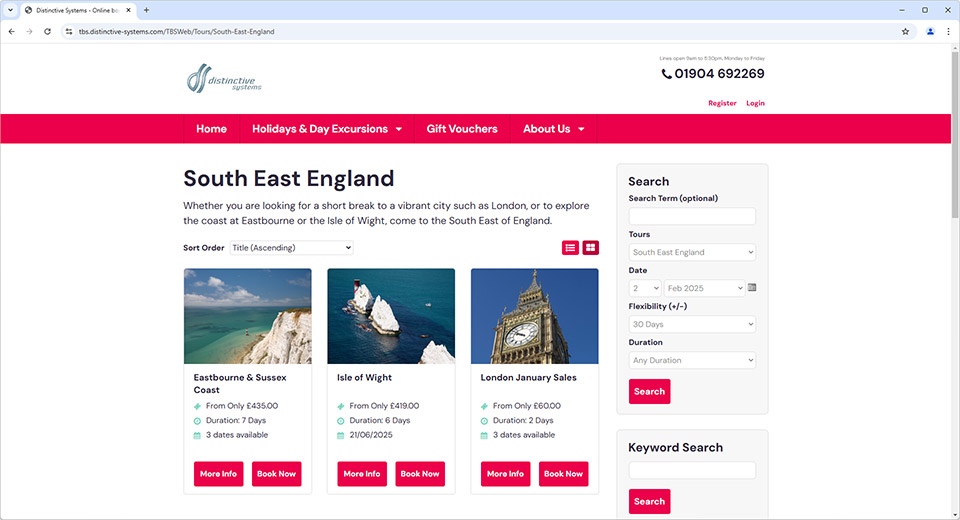
Task: View site information icon in address bar
Action: (x=69, y=31)
